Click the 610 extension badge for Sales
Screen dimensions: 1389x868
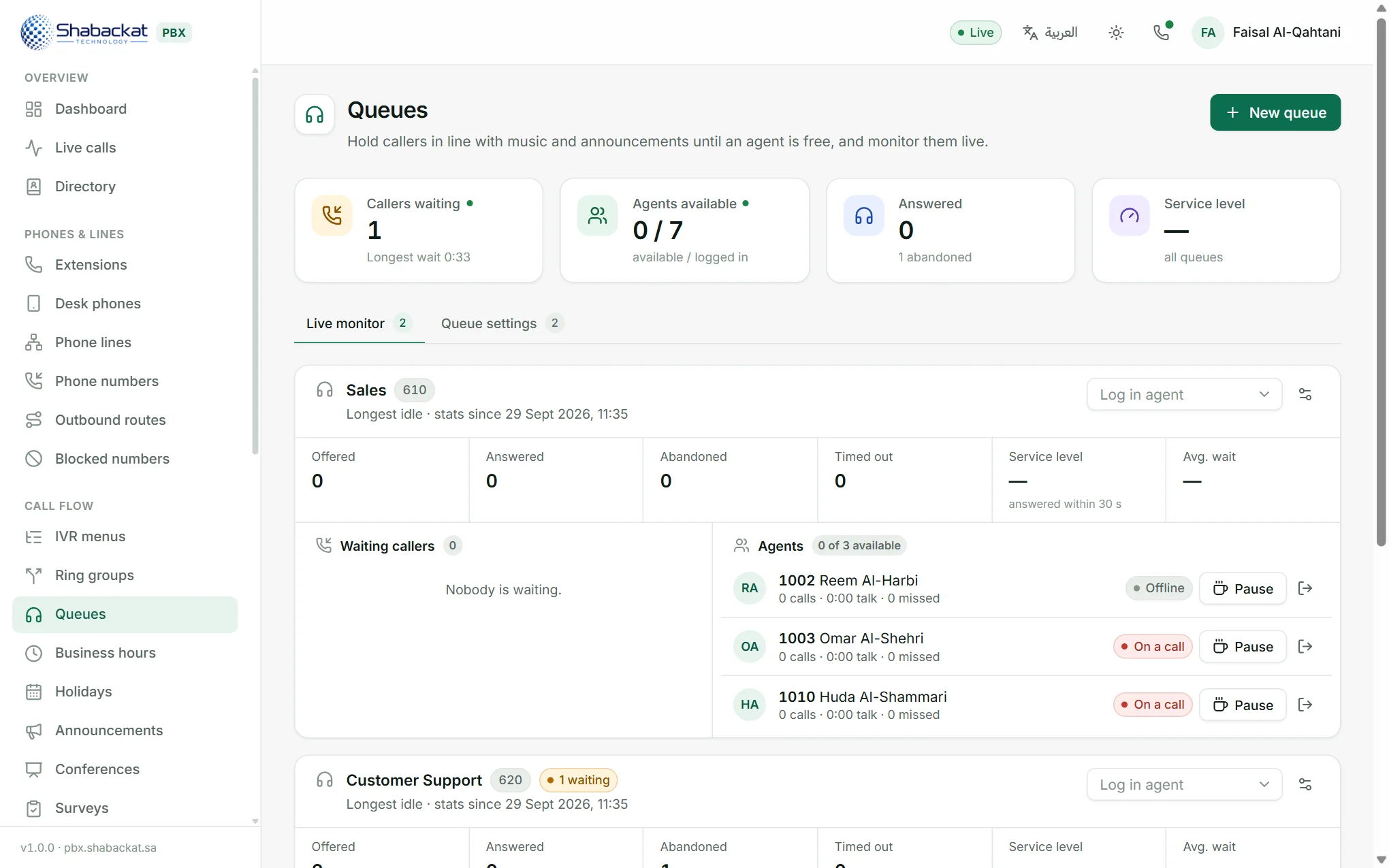tap(415, 390)
